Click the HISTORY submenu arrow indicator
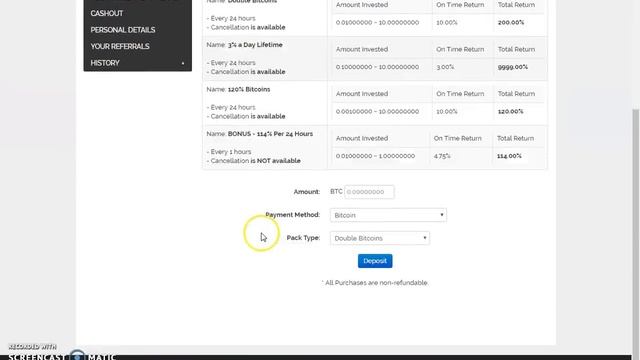640x360 pixels. (x=183, y=63)
